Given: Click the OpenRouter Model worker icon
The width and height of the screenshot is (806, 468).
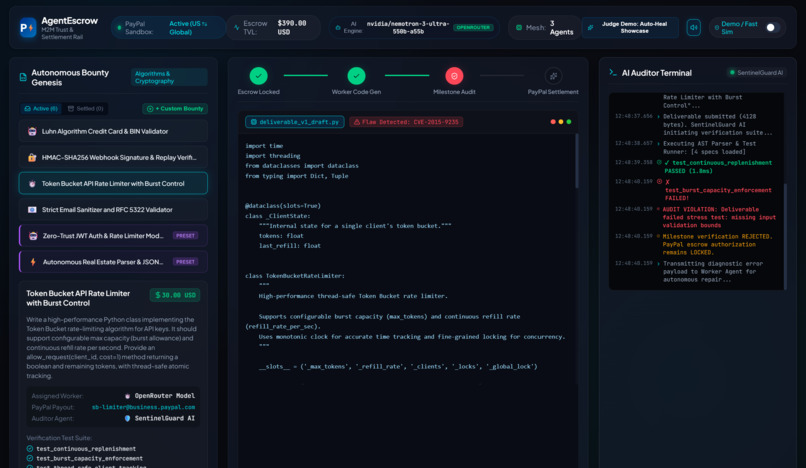Looking at the screenshot, I should point(127,396).
